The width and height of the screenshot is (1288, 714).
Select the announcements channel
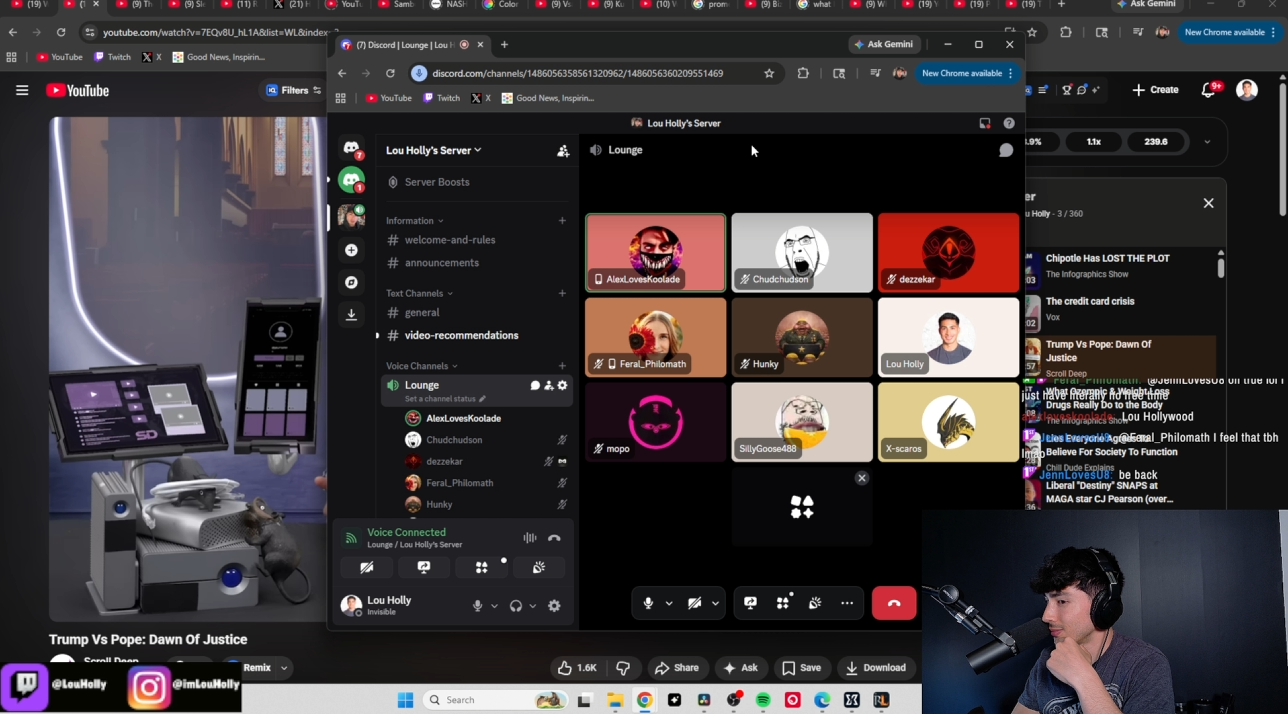pos(441,263)
